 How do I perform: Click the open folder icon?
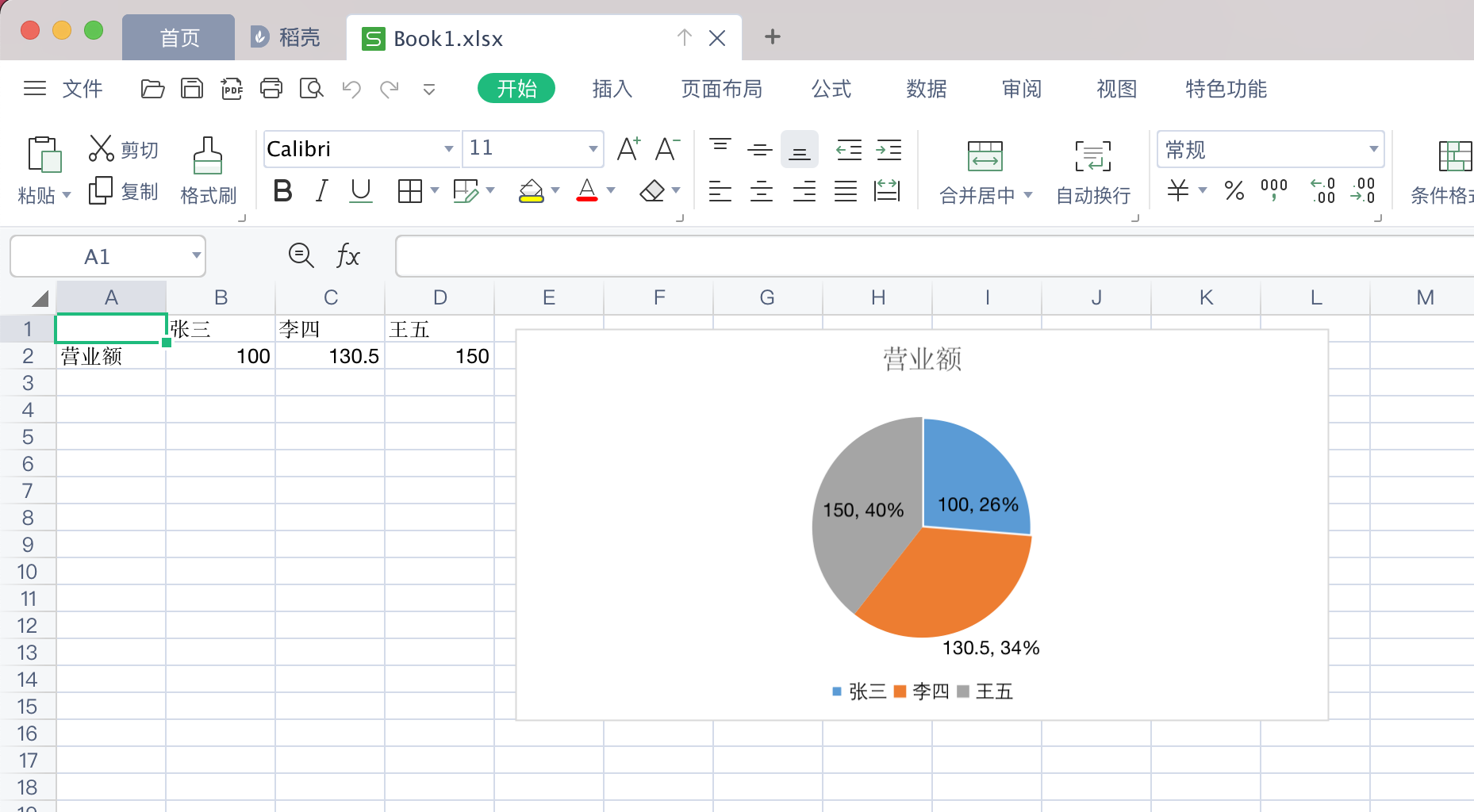(152, 88)
